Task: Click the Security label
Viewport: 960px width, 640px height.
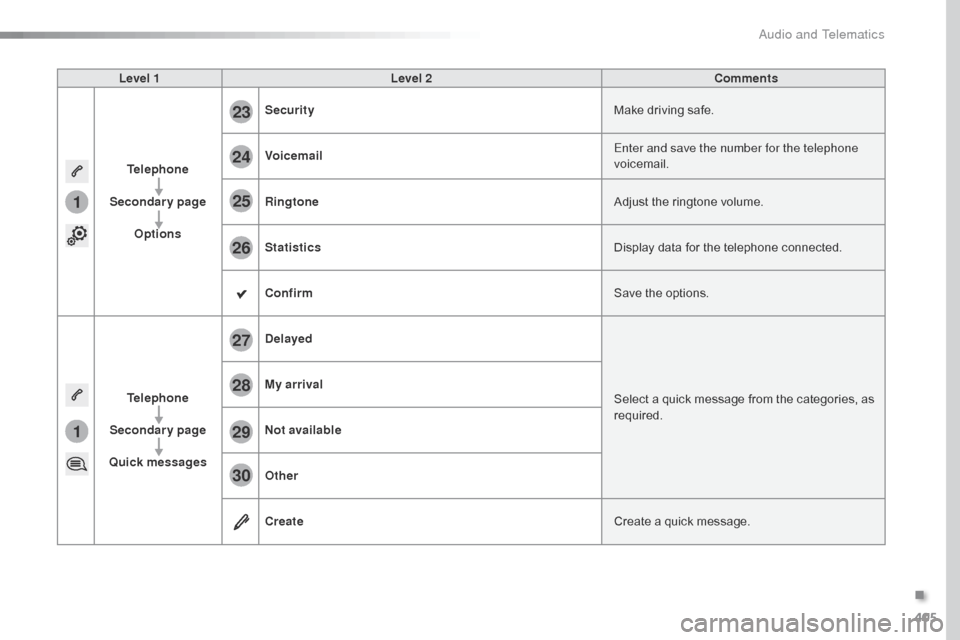Action: click(290, 110)
